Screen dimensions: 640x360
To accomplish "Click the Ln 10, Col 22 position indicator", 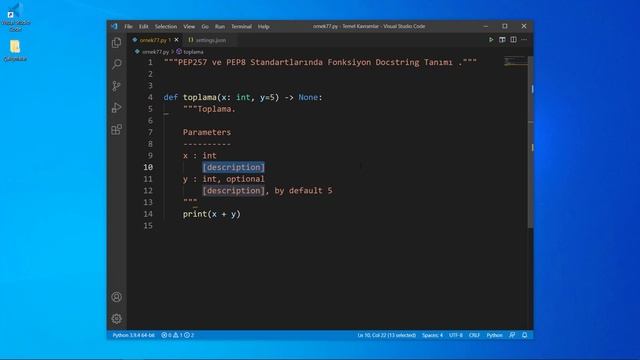I will (387, 335).
